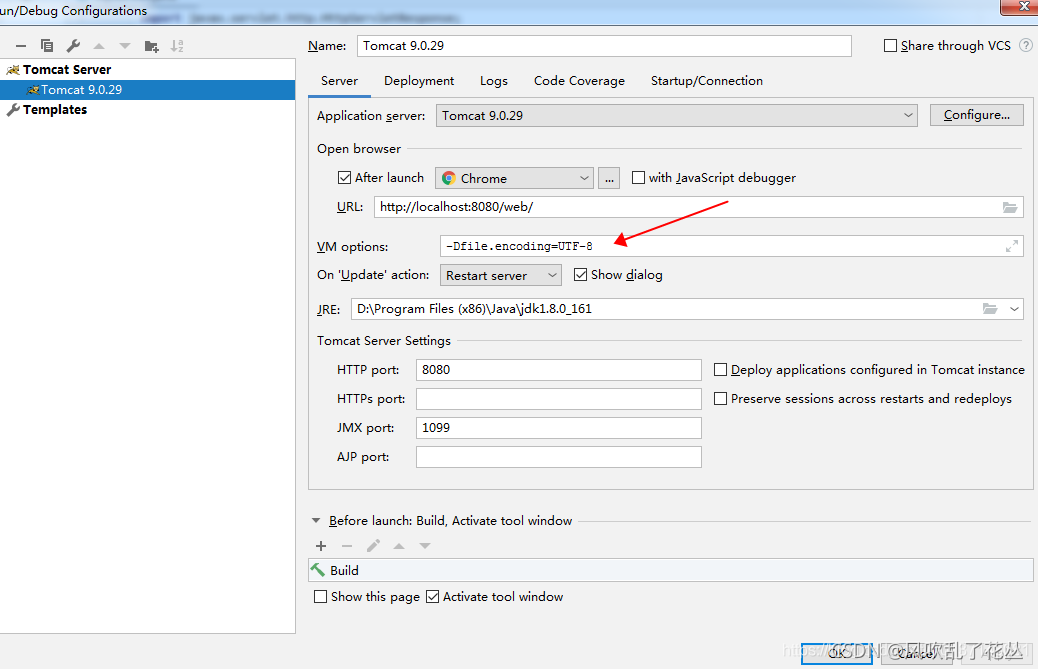Toggle the Show dialog checkbox
Screen dimensions: 1038x669
[580, 275]
